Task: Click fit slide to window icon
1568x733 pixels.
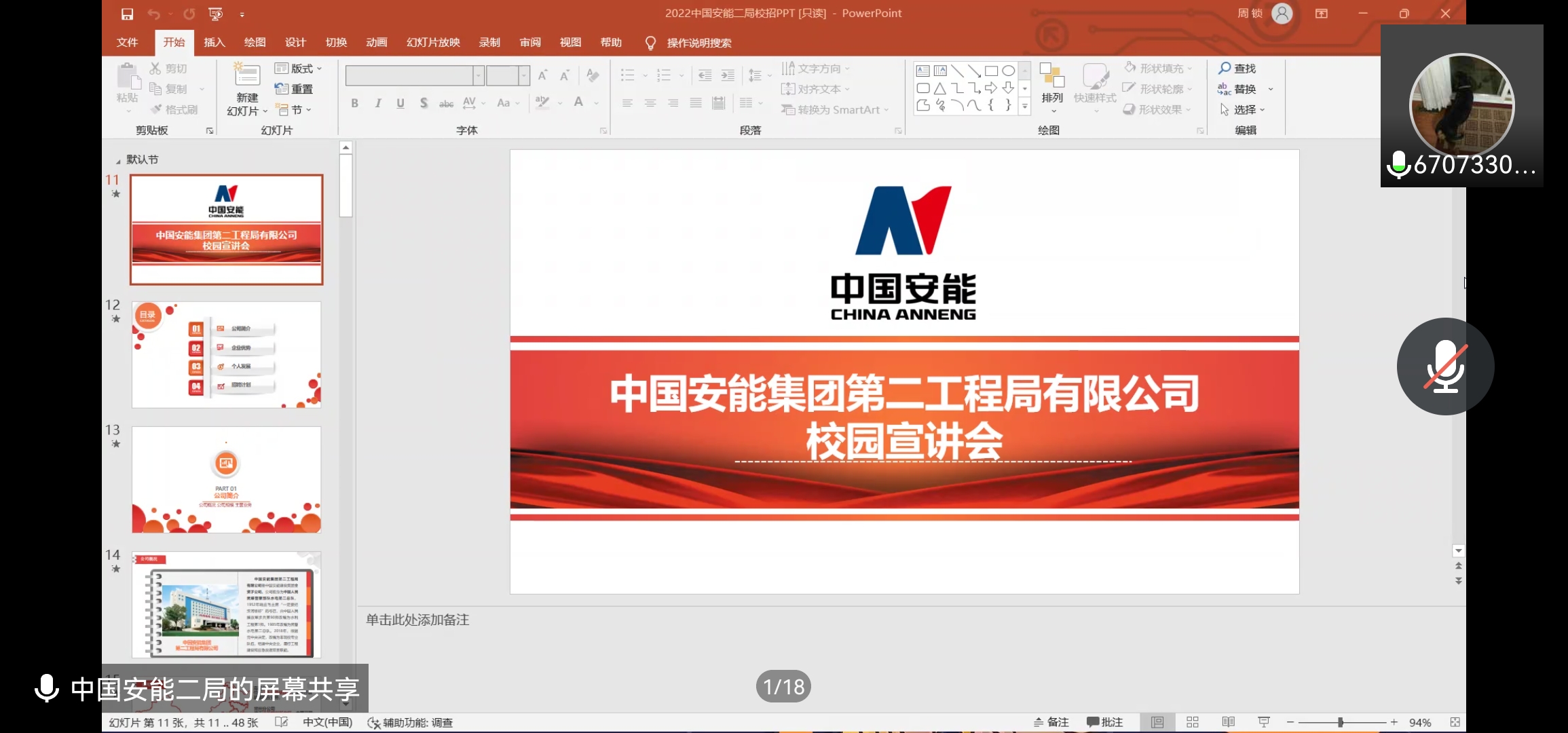Action: coord(1455,722)
